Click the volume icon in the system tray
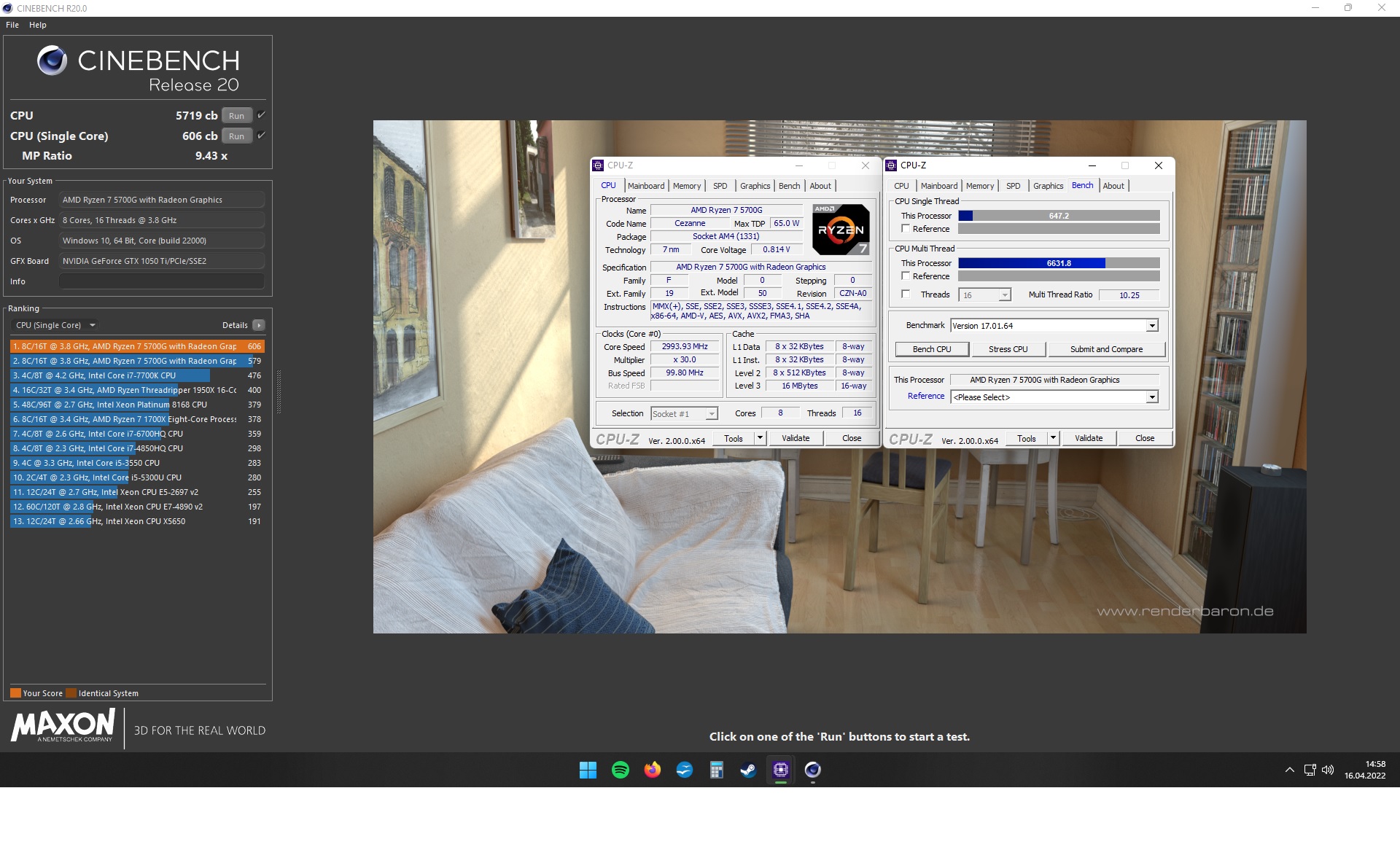 [x=1326, y=771]
